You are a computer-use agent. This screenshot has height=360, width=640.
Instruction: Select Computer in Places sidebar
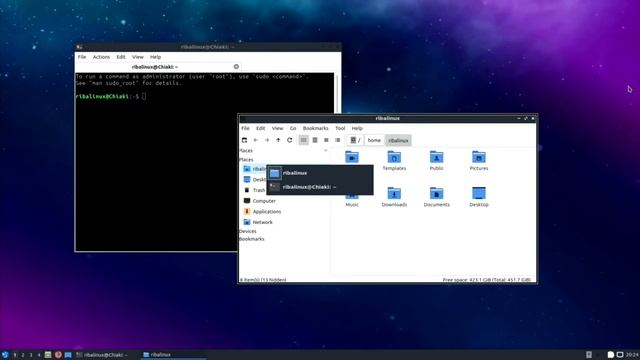tap(260, 201)
